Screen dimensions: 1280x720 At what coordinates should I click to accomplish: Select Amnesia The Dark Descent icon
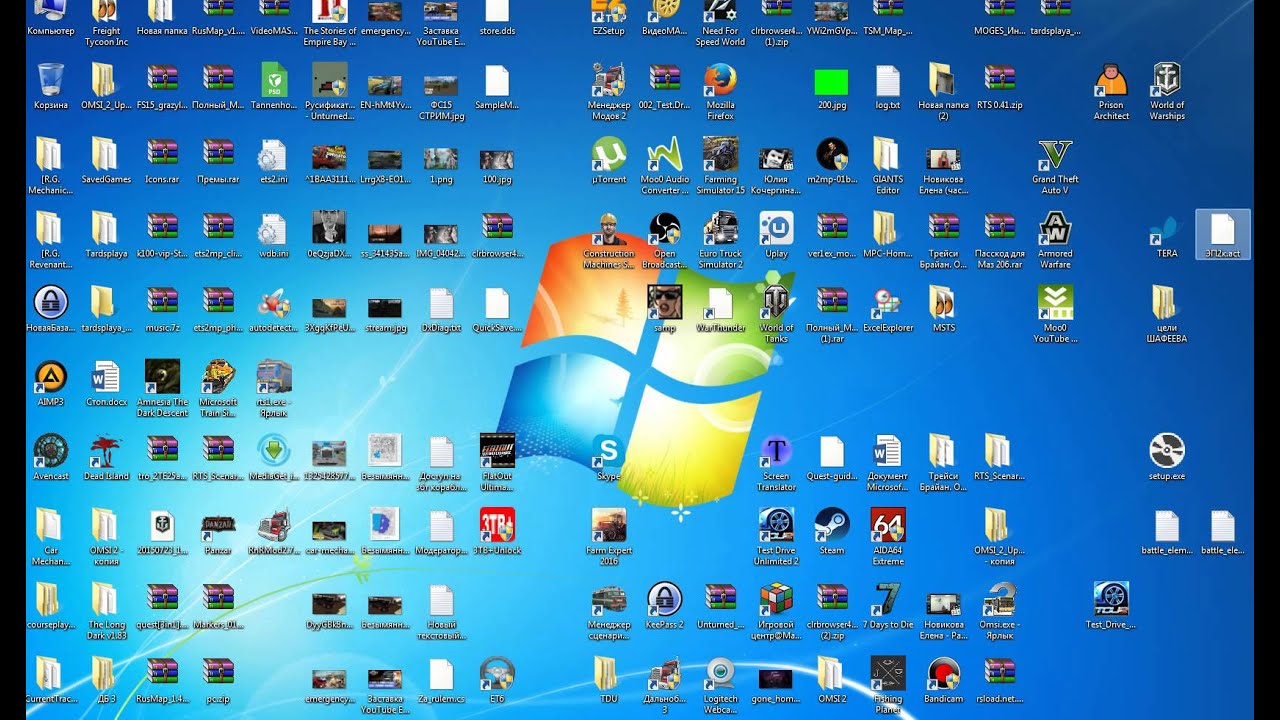(162, 388)
